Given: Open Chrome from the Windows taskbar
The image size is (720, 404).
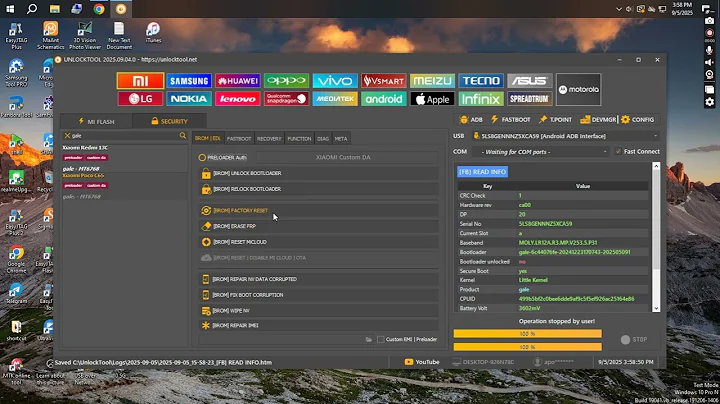Looking at the screenshot, I should click(99, 9).
